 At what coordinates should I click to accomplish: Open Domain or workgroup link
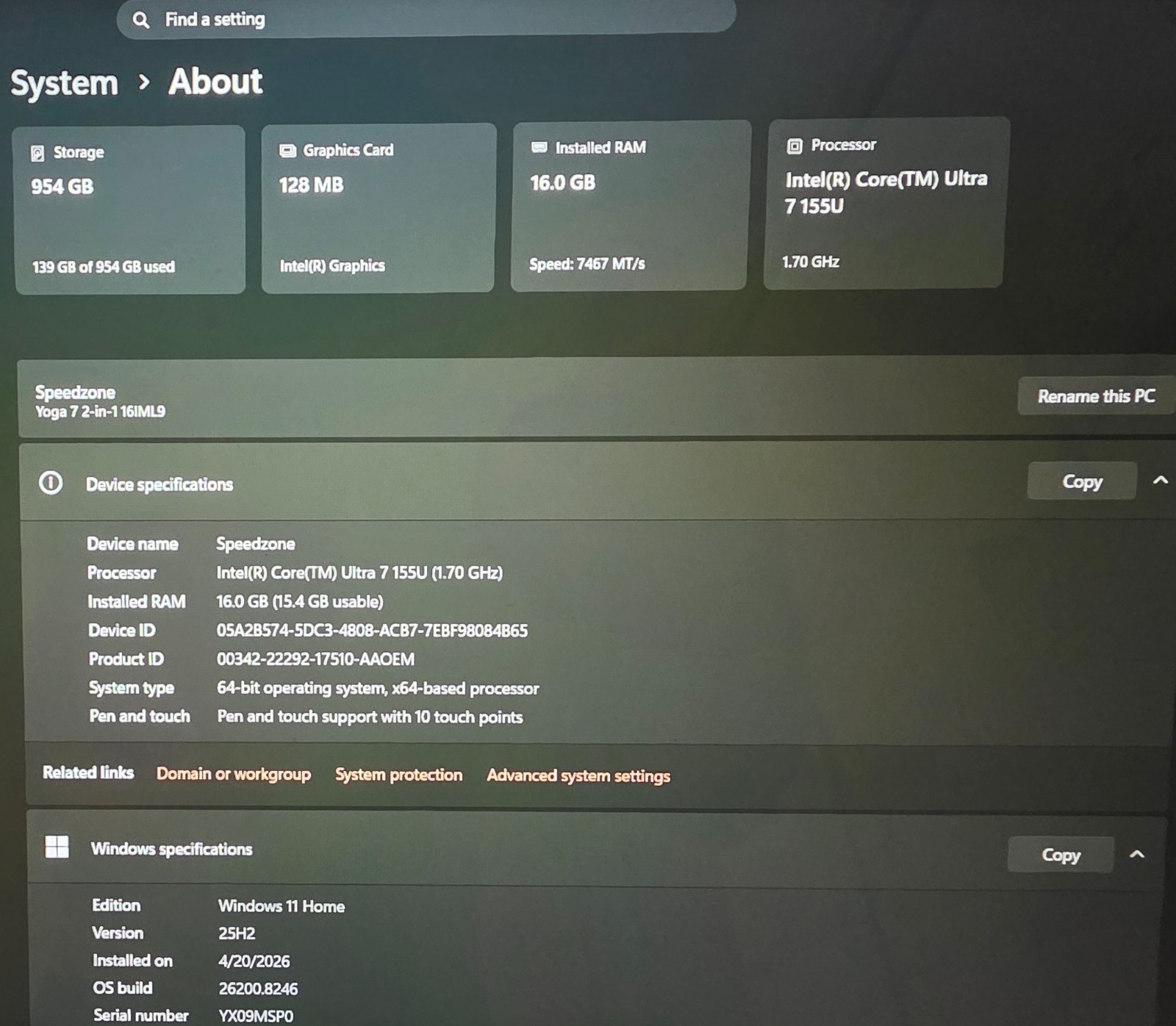click(x=234, y=774)
